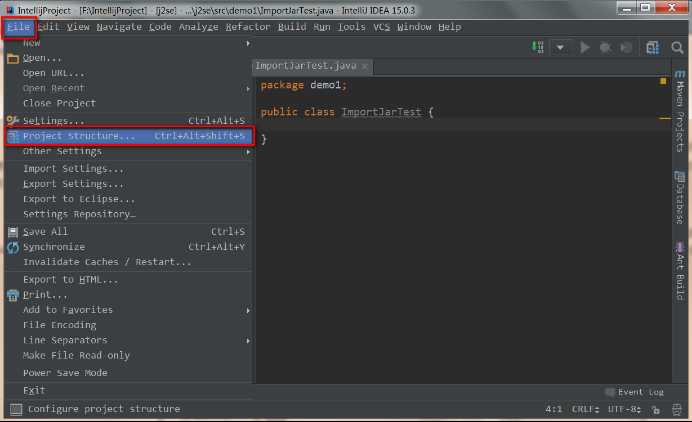Image resolution: width=692 pixels, height=422 pixels.
Task: Open the VCS menu
Action: click(381, 27)
